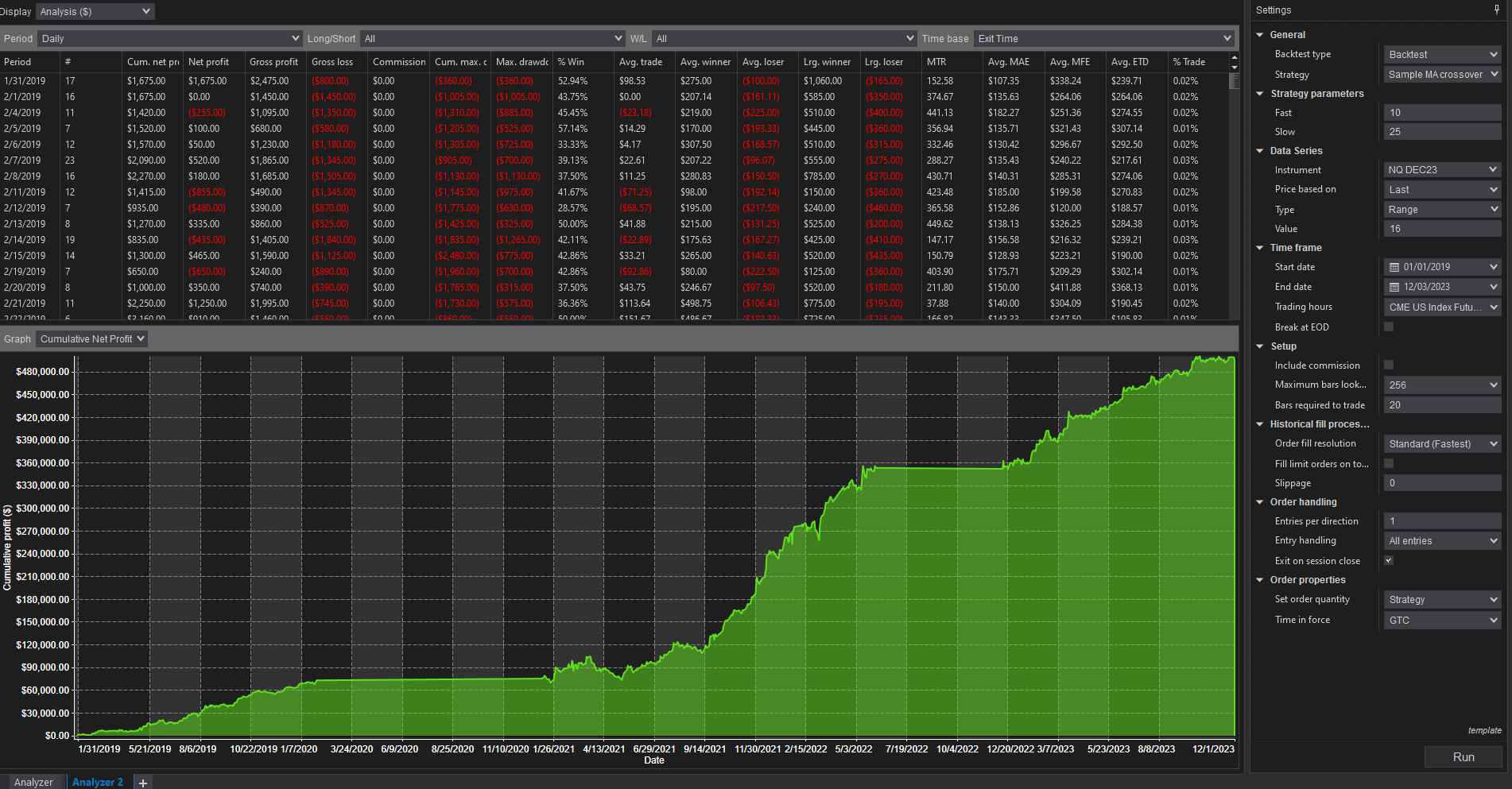Open the End date calendar icon

pyautogui.click(x=1394, y=287)
